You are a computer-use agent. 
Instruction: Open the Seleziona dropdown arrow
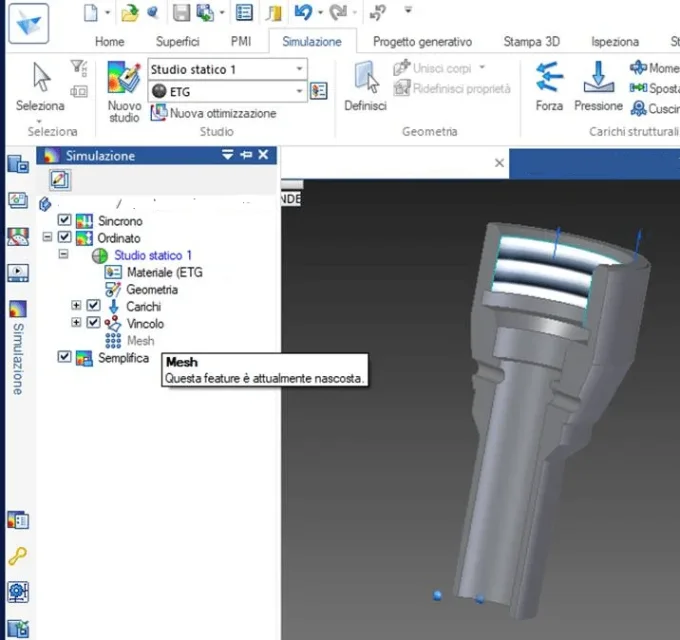click(x=39, y=121)
